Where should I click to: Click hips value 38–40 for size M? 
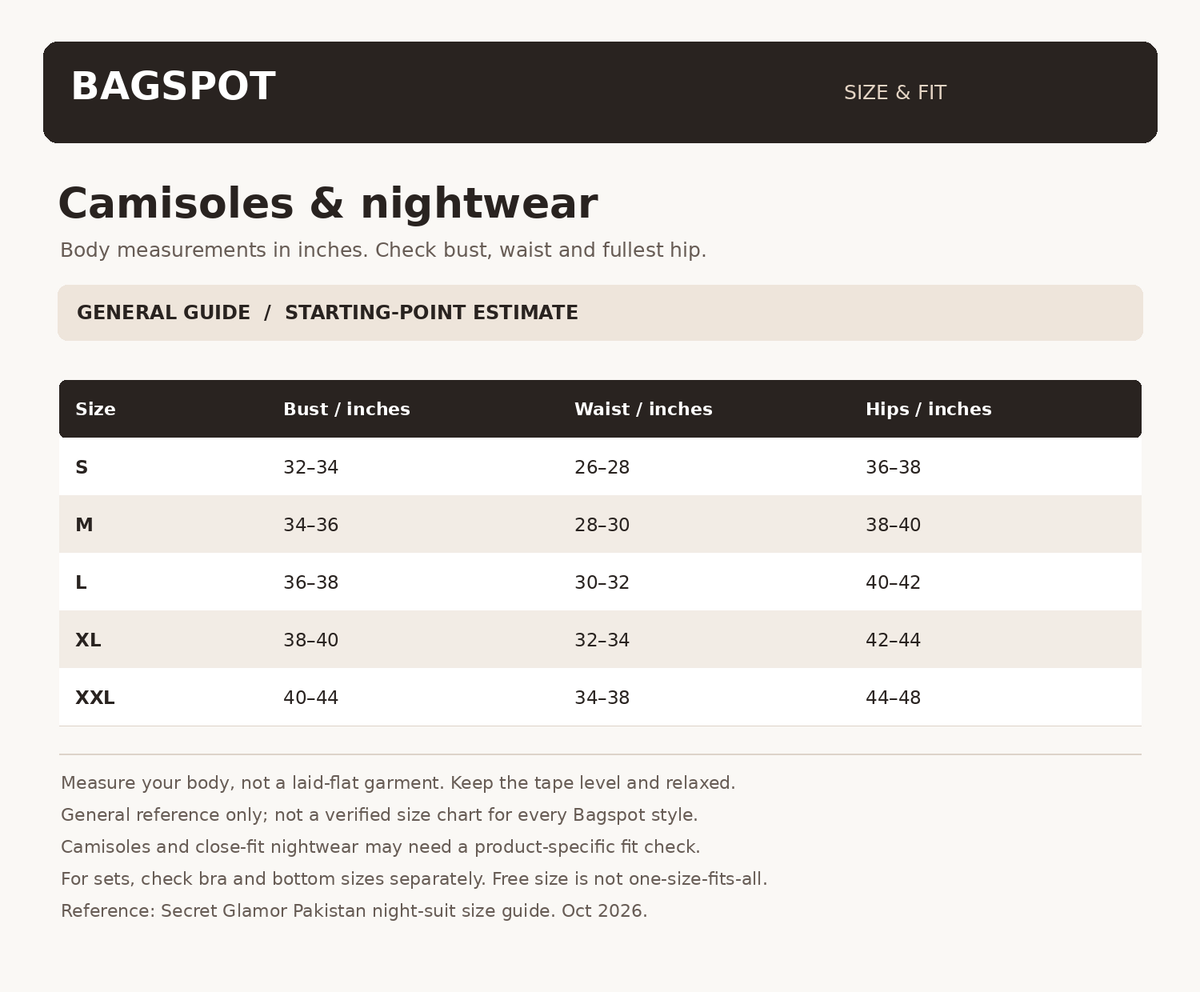[893, 525]
